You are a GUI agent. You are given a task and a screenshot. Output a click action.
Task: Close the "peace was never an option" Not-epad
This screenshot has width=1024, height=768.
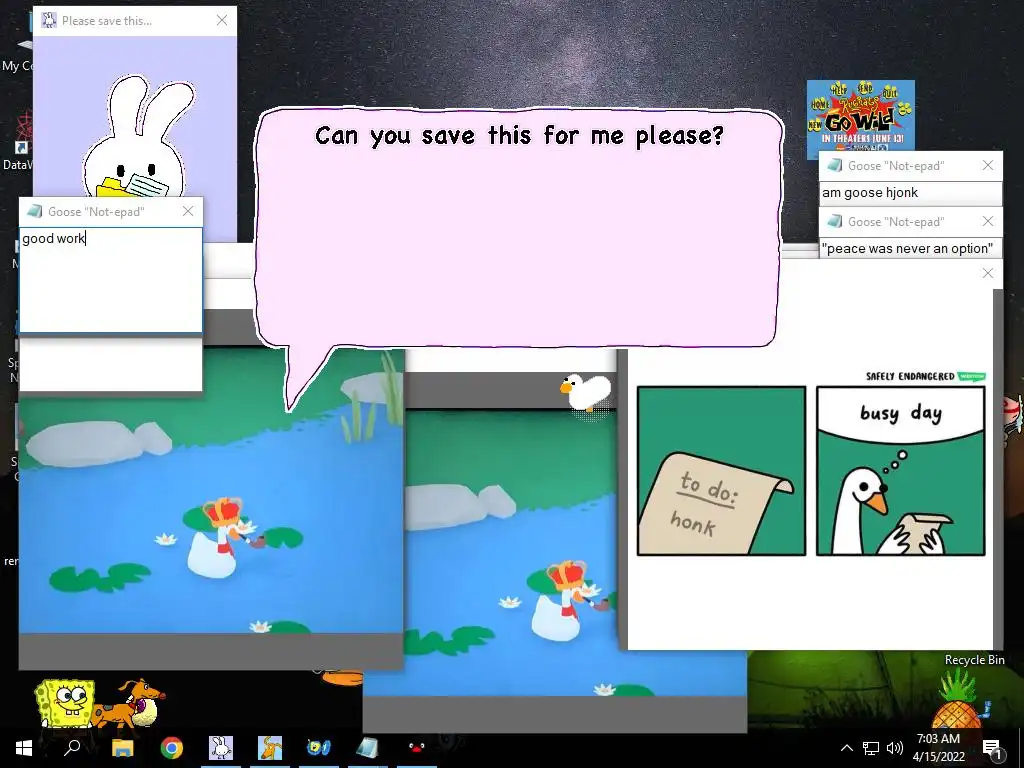pyautogui.click(x=988, y=221)
